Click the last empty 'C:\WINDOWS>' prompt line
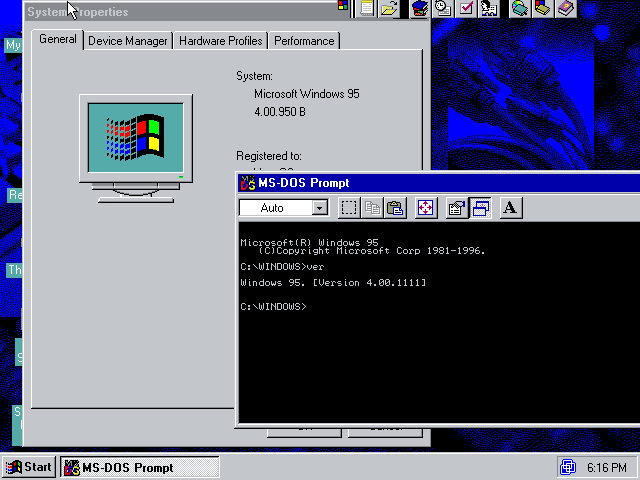The height and width of the screenshot is (480, 640). [273, 307]
